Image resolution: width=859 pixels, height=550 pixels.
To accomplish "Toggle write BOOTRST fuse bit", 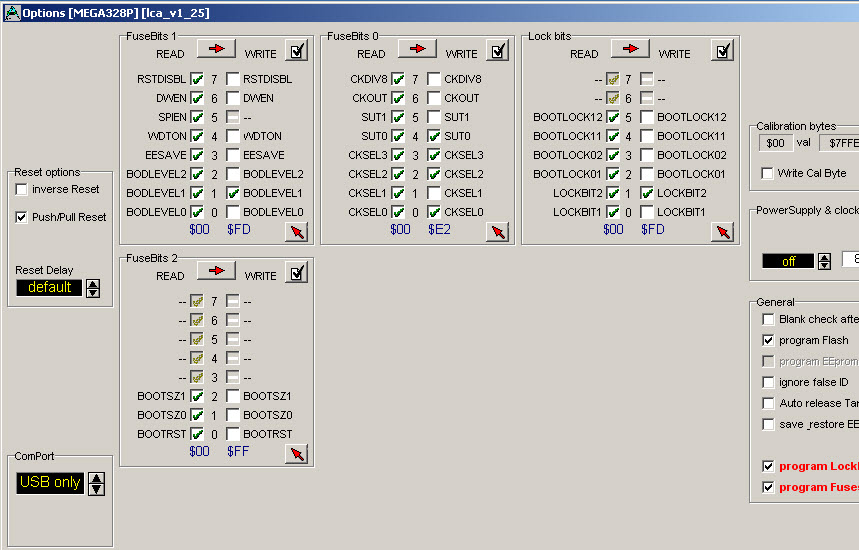I will [233, 434].
